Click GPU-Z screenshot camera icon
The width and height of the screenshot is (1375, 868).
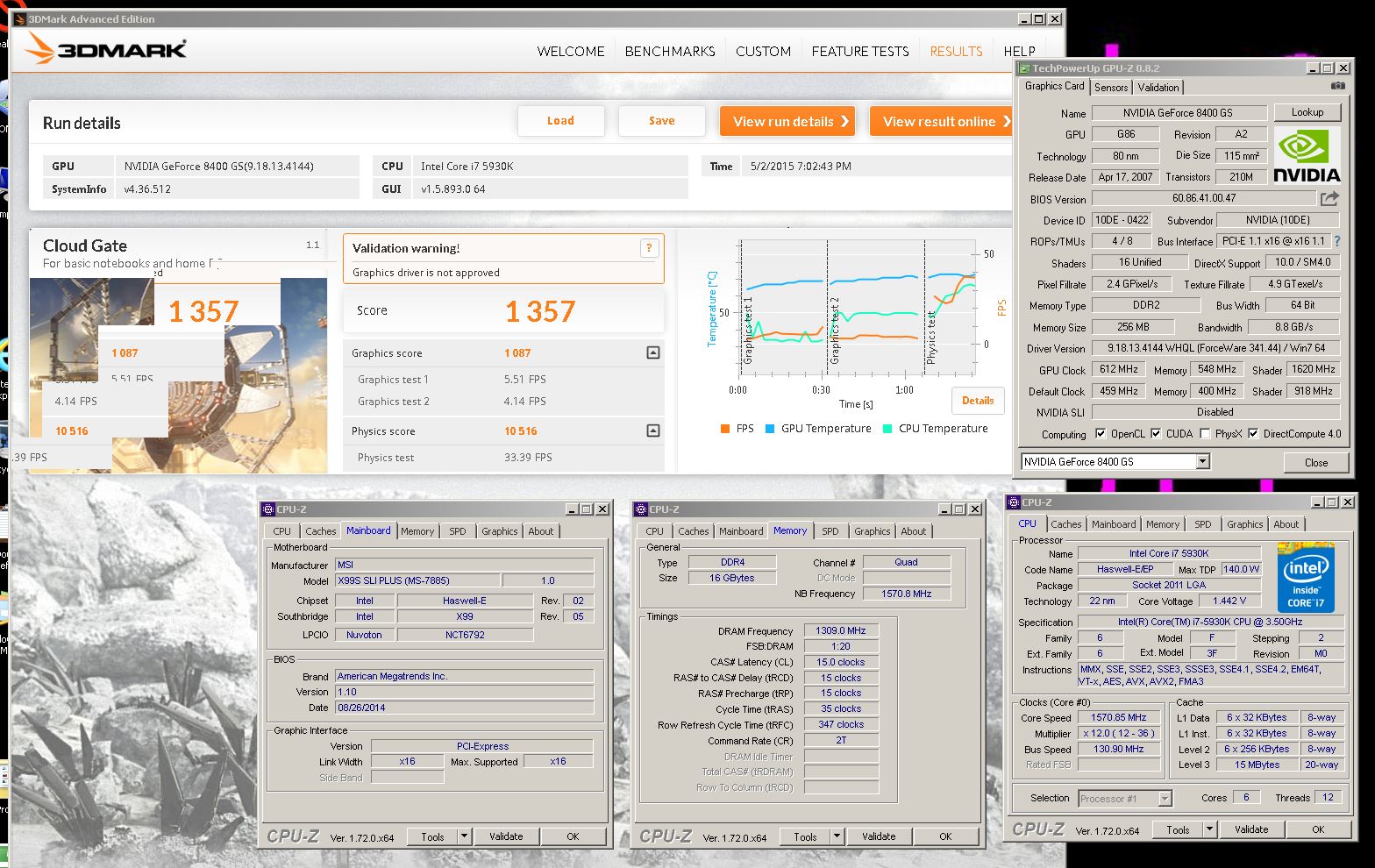[1337, 86]
